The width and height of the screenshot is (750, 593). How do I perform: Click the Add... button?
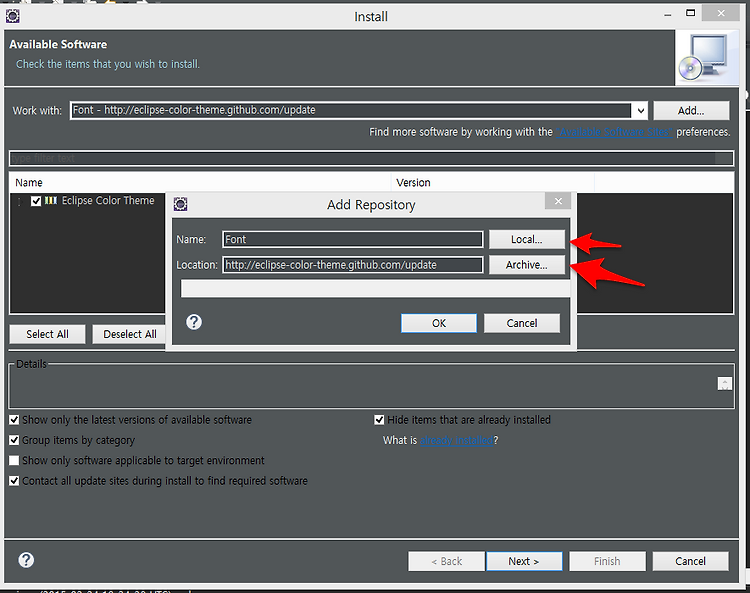[691, 110]
